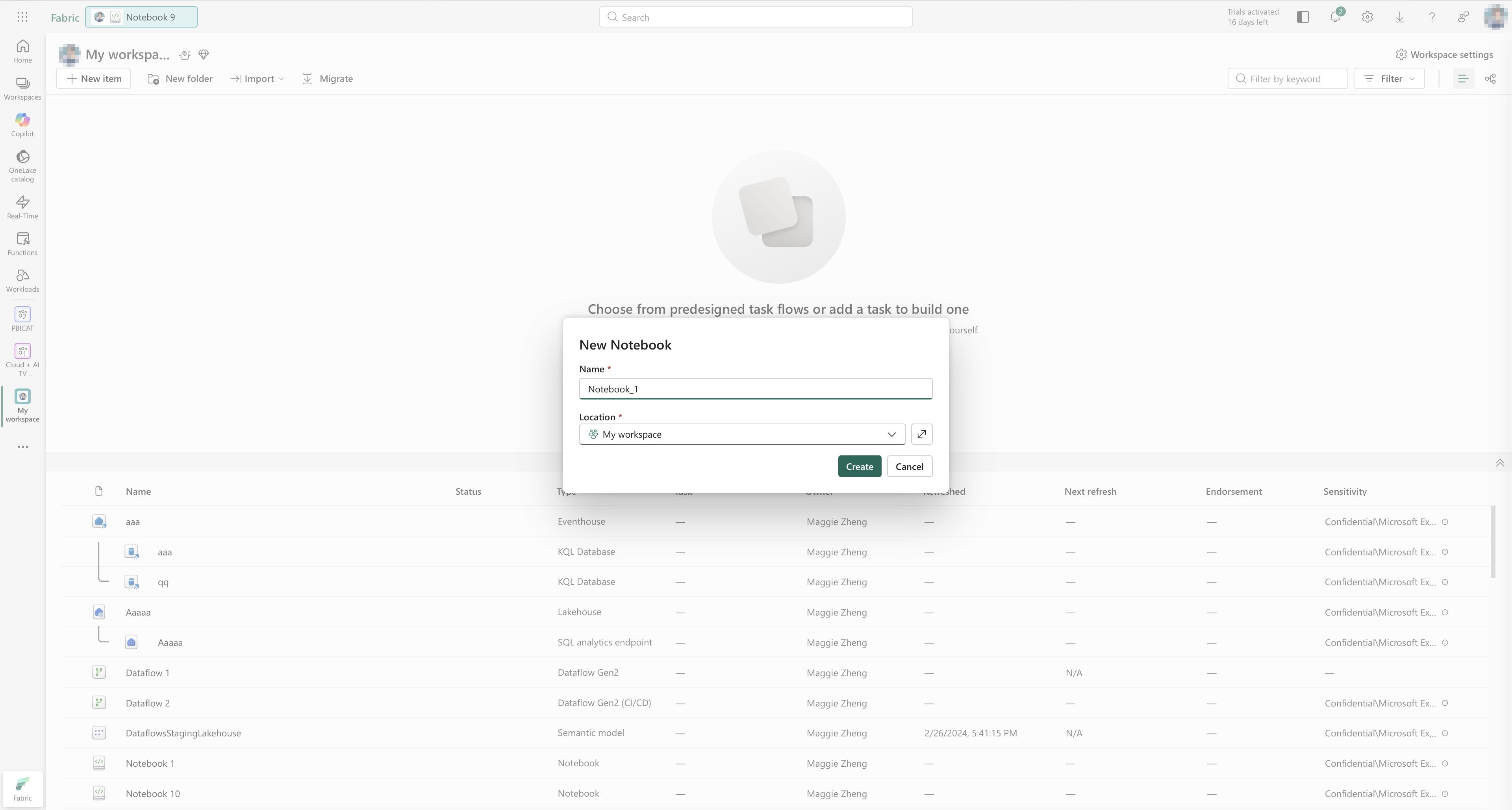Image resolution: width=1512 pixels, height=810 pixels.
Task: Open the Import dropdown
Action: [258, 79]
